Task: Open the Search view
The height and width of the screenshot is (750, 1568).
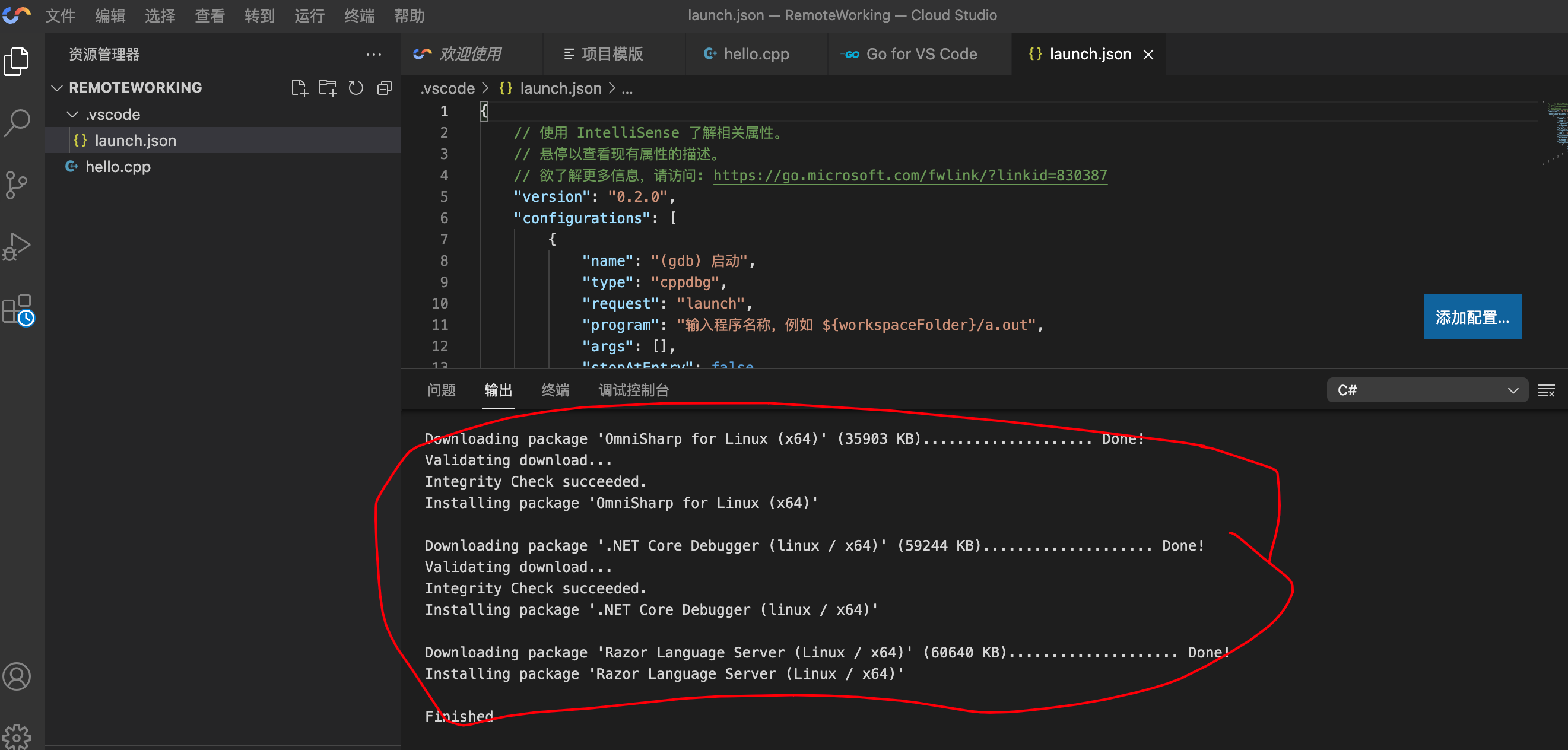Action: pos(17,122)
